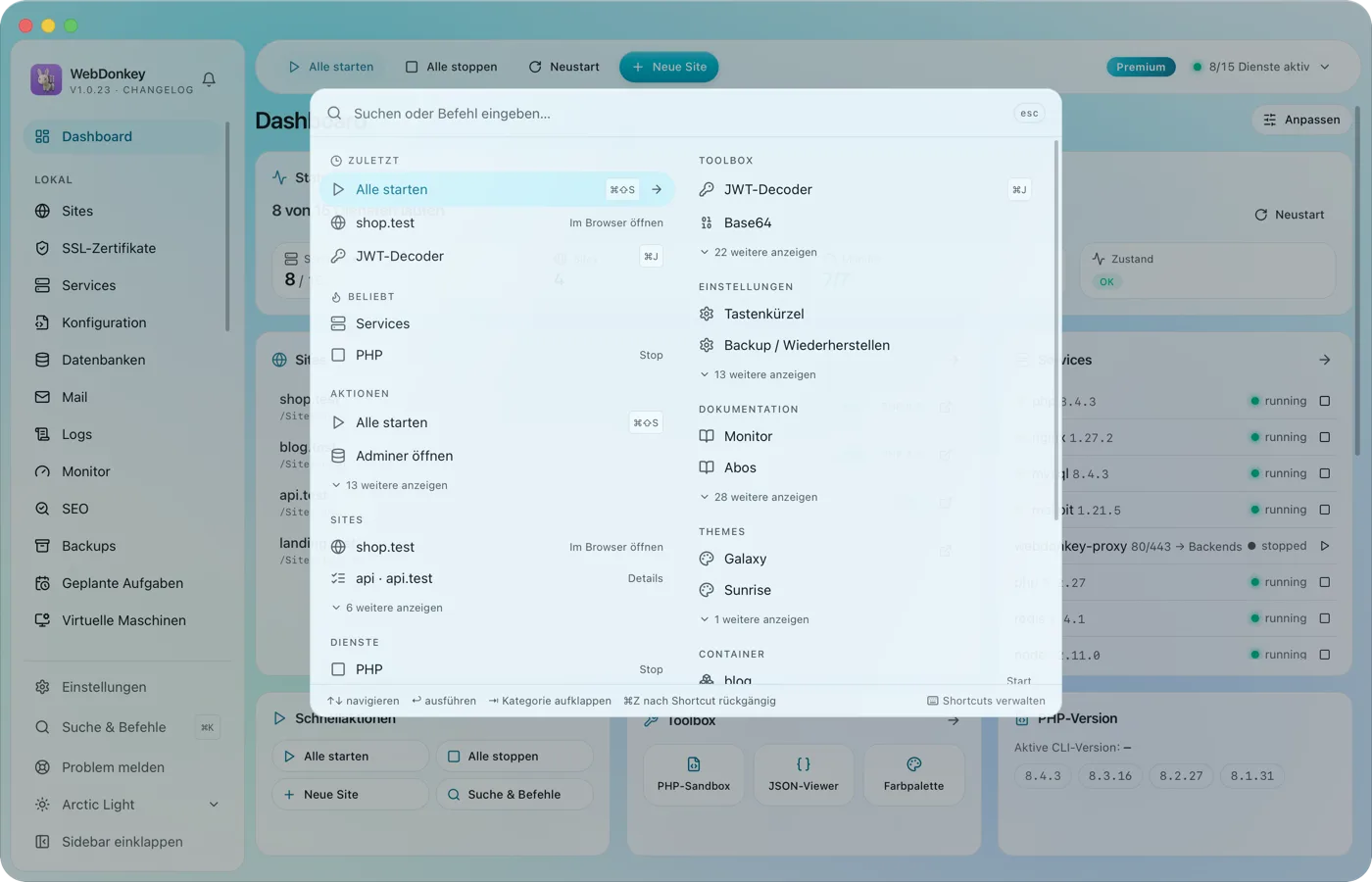
Task: Open JWT-Decoder key icon in Toolbox
Action: (x=707, y=189)
